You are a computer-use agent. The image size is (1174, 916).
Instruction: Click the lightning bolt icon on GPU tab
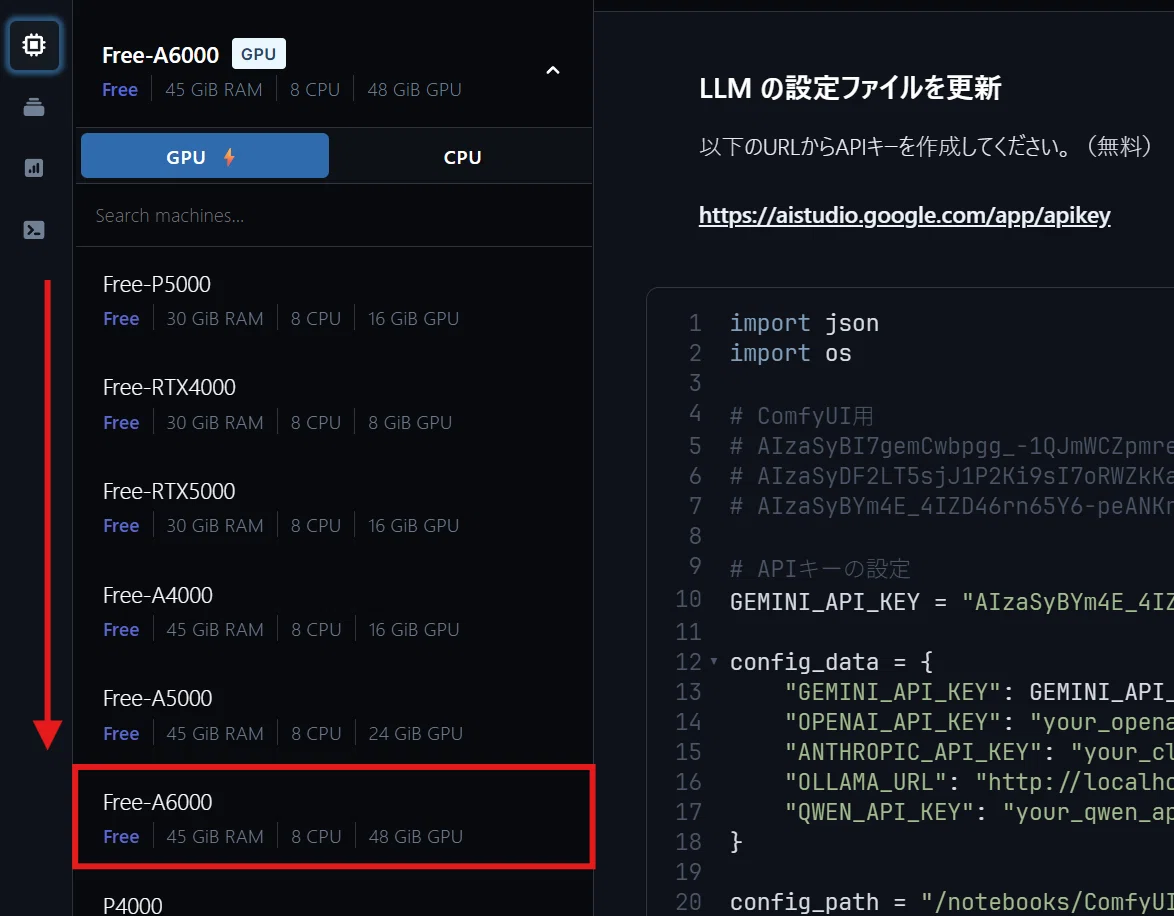(x=229, y=157)
